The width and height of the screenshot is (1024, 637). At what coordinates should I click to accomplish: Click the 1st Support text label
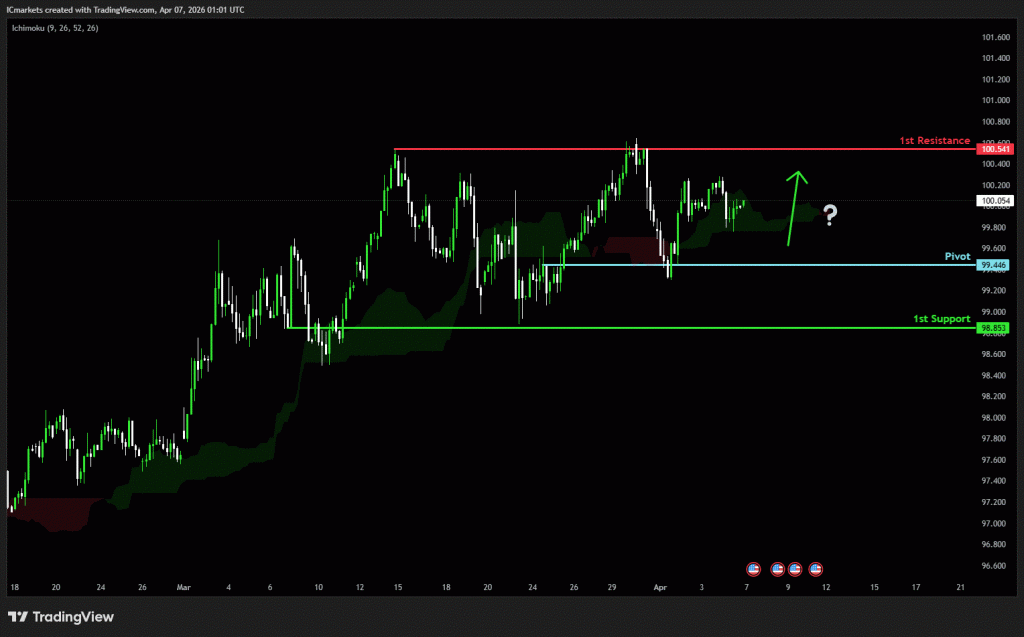940,319
